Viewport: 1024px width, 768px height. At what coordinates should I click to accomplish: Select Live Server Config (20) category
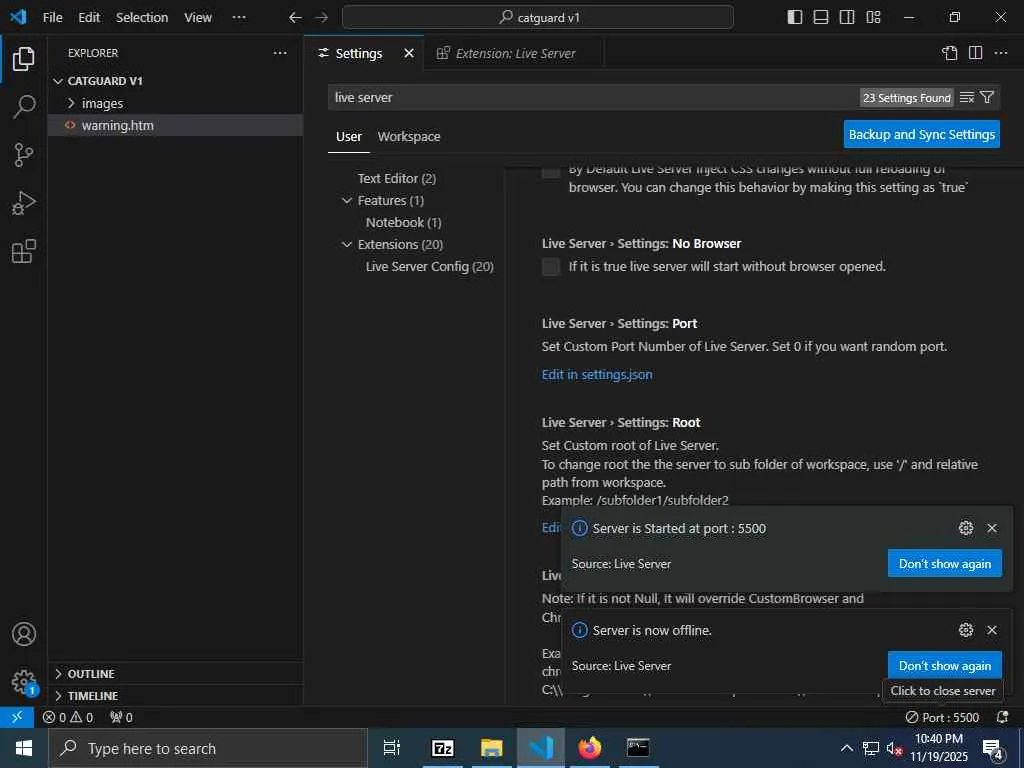coord(430,266)
